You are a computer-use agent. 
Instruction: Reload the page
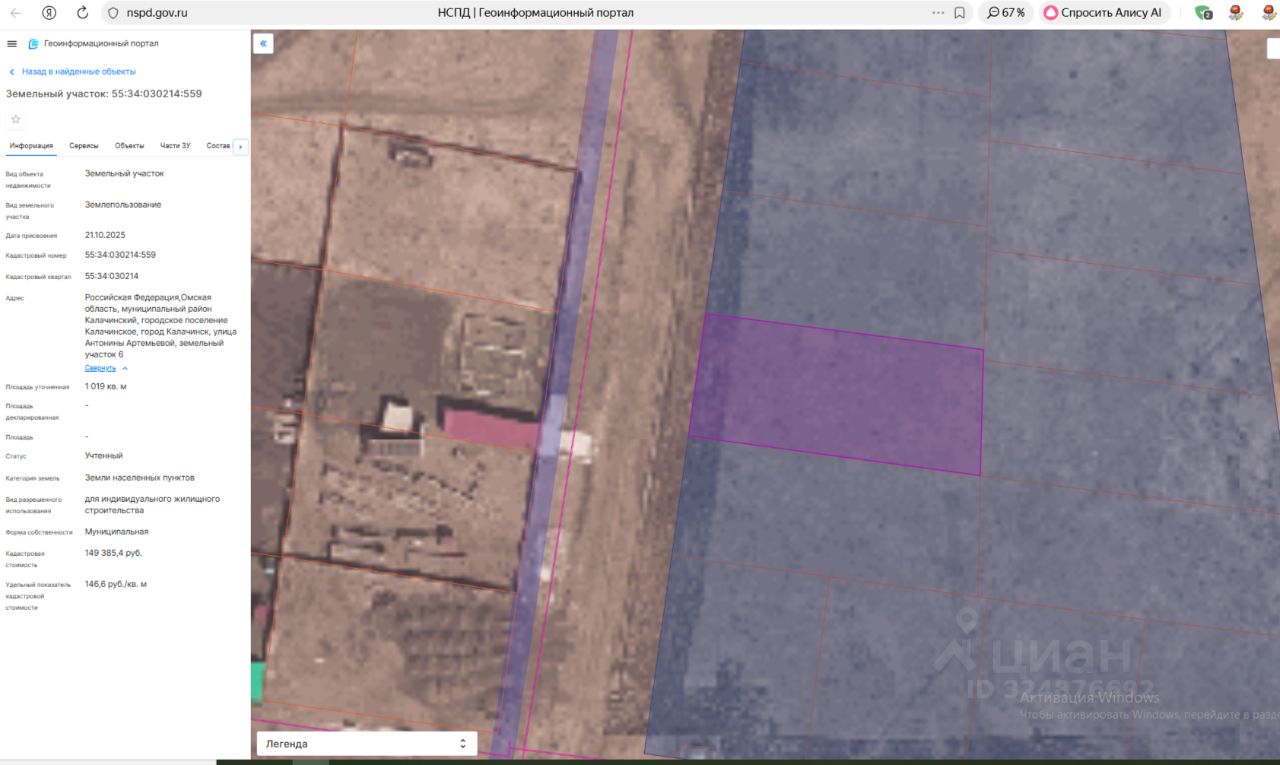coord(82,13)
